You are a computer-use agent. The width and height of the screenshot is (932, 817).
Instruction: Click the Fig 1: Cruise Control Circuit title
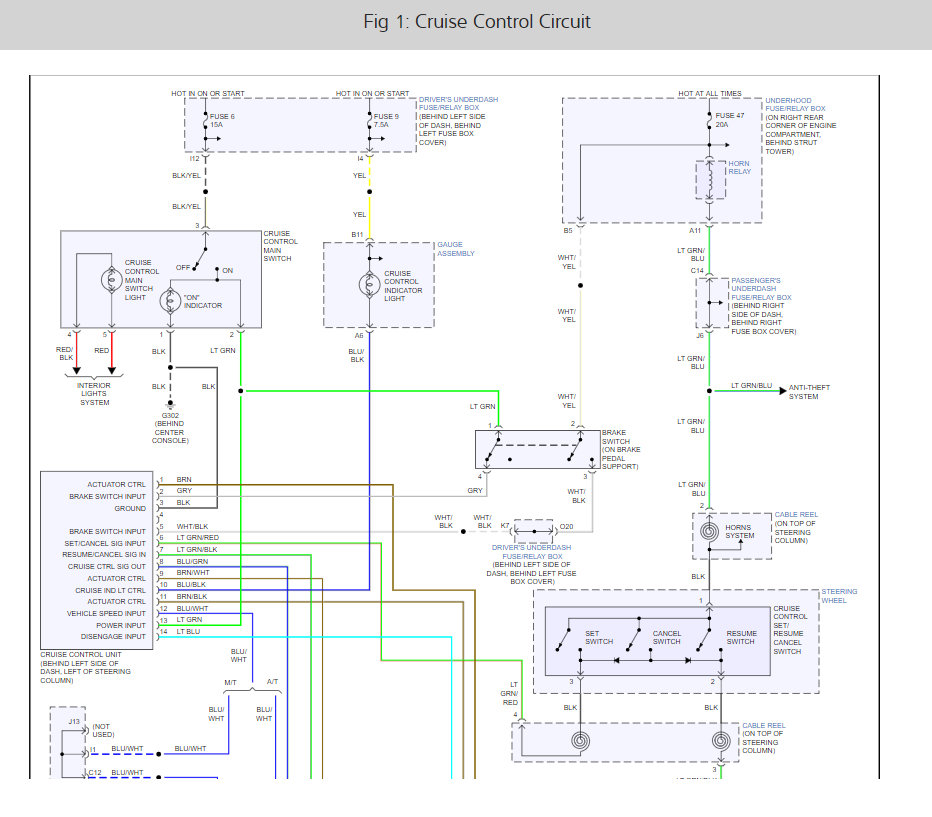pos(477,22)
